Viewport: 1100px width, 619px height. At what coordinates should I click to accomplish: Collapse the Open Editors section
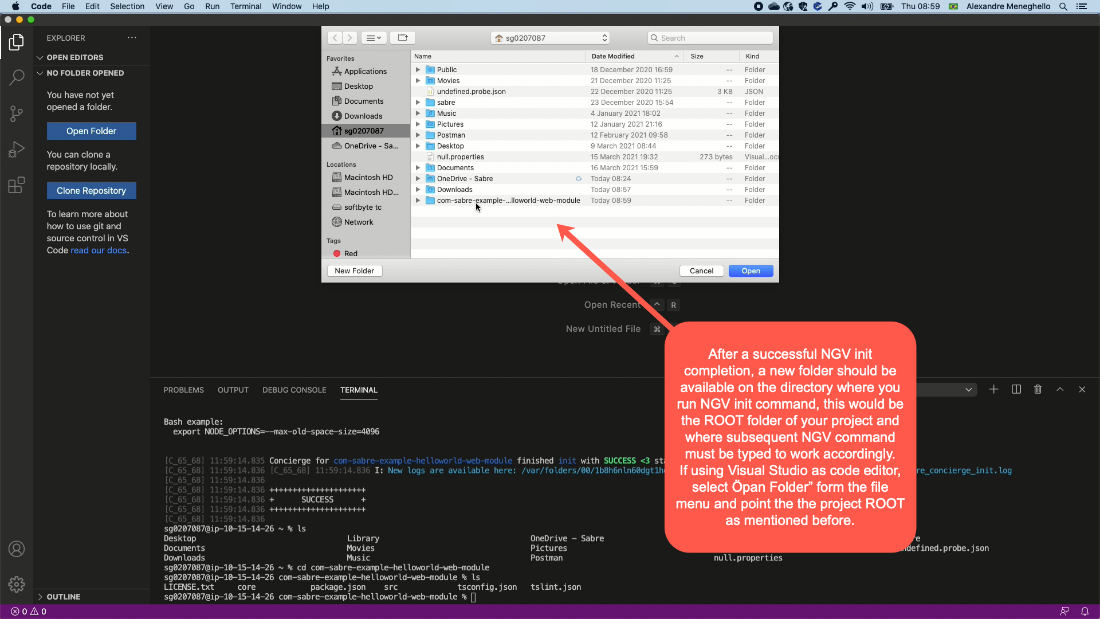[40, 58]
